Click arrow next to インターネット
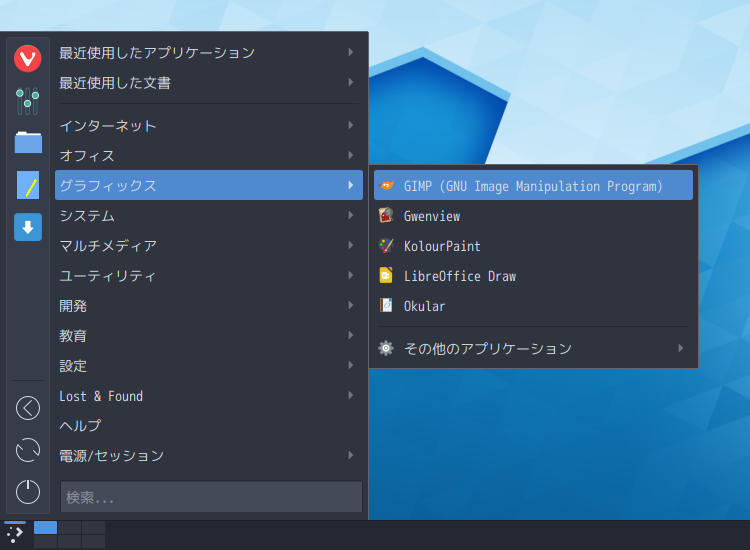 (x=351, y=125)
